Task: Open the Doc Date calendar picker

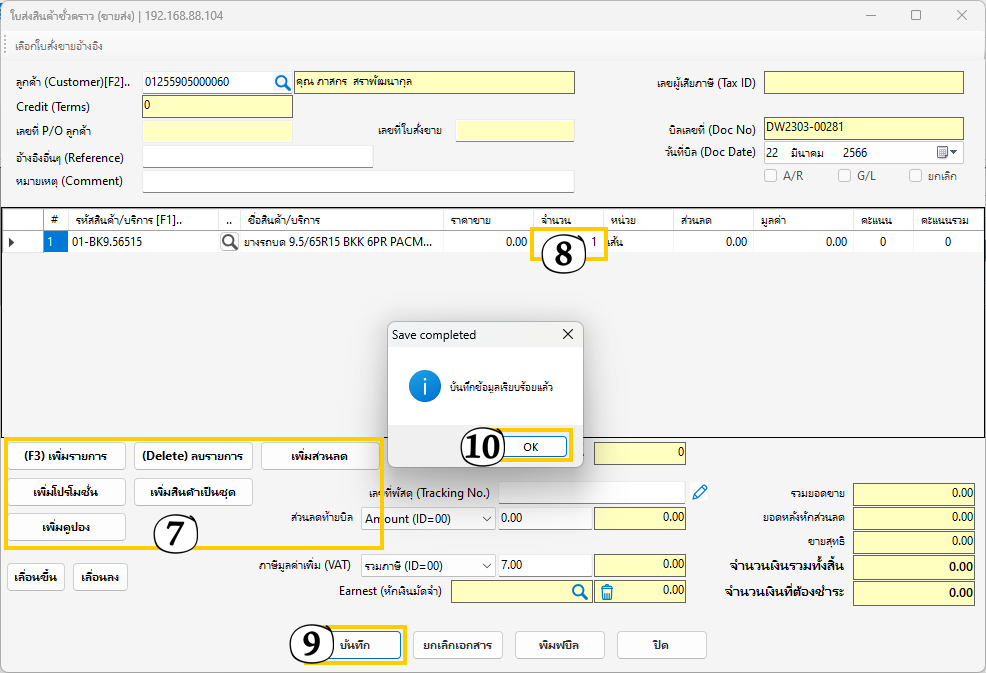Action: point(946,153)
